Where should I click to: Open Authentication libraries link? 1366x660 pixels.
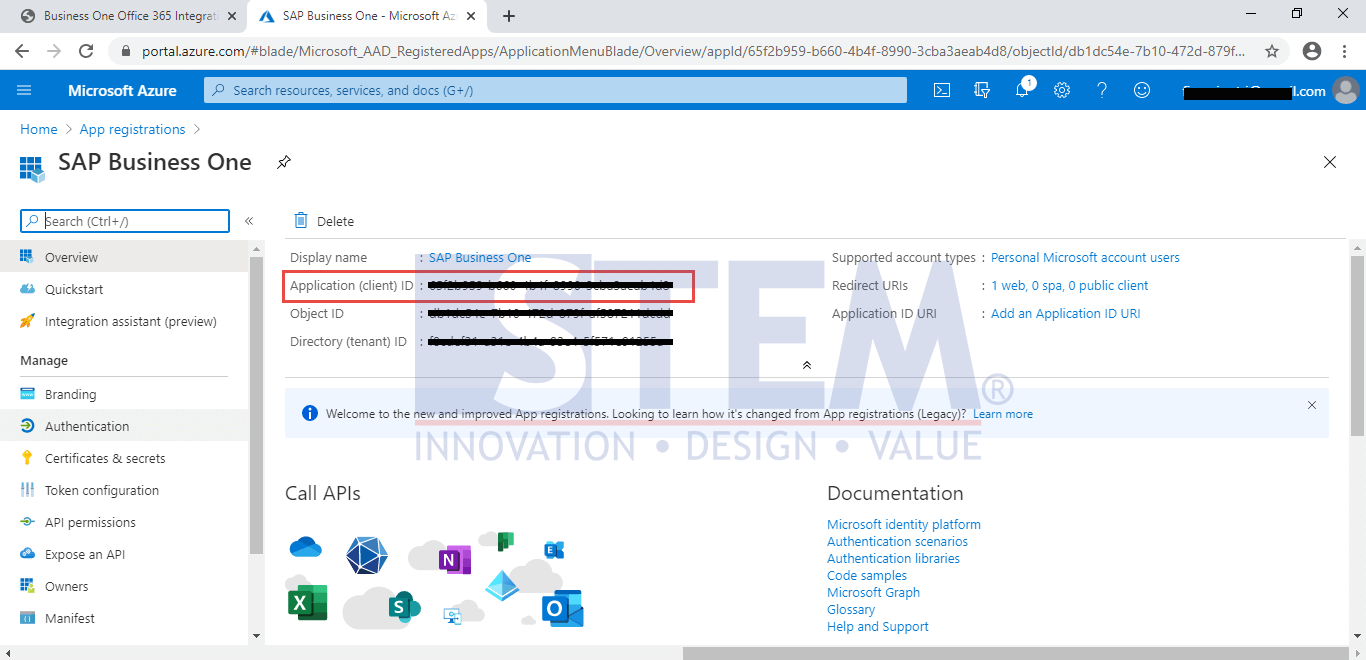click(x=893, y=558)
